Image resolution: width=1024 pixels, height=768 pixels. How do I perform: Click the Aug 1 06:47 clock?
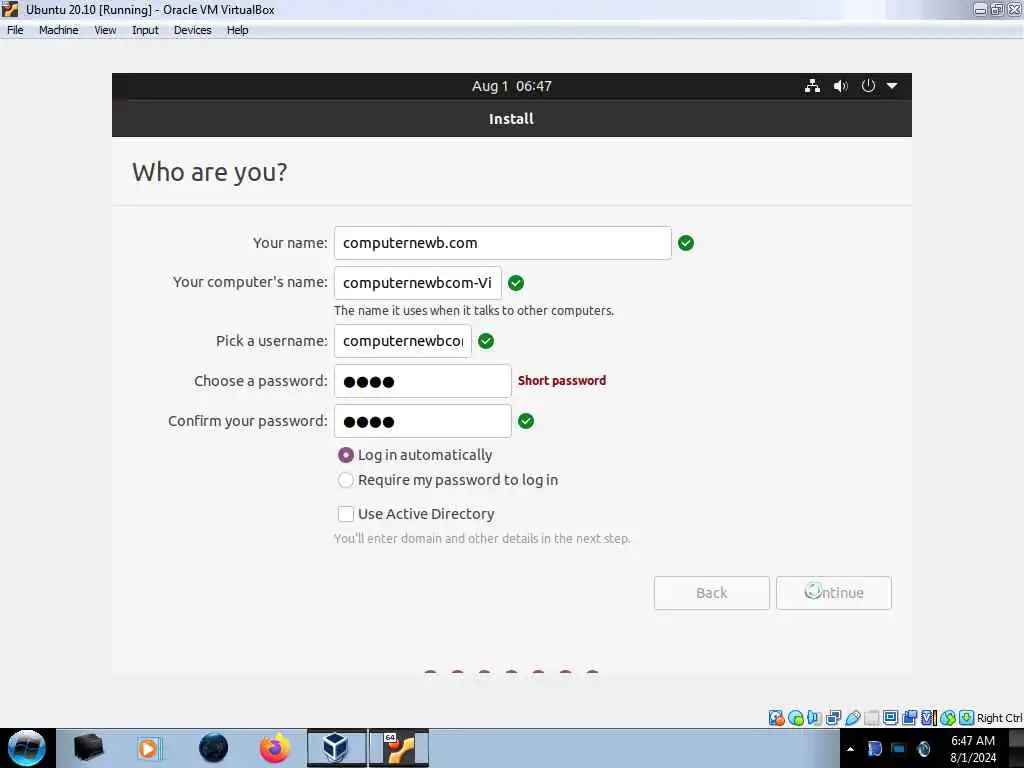point(511,86)
